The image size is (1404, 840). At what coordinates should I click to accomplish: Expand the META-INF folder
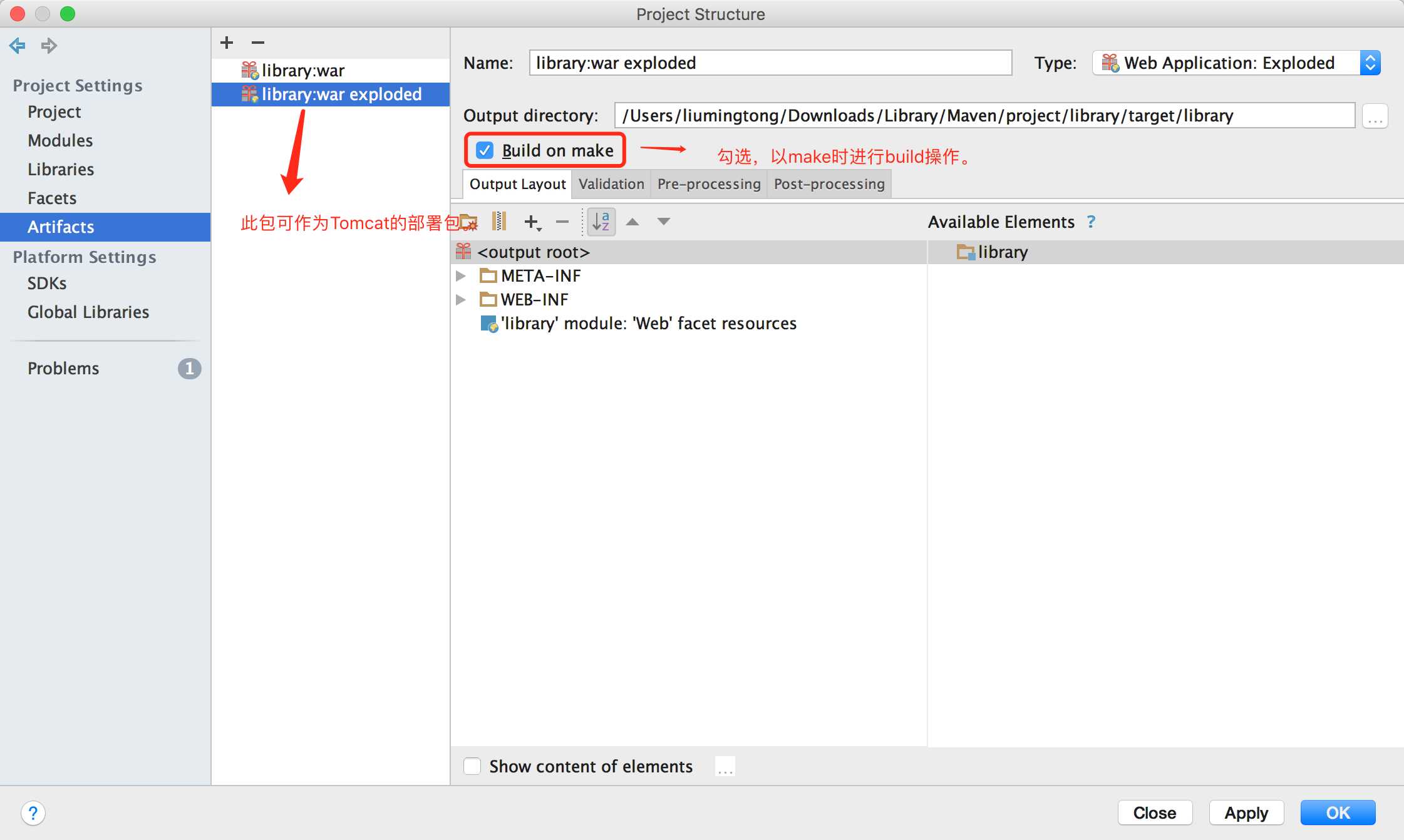[x=460, y=275]
